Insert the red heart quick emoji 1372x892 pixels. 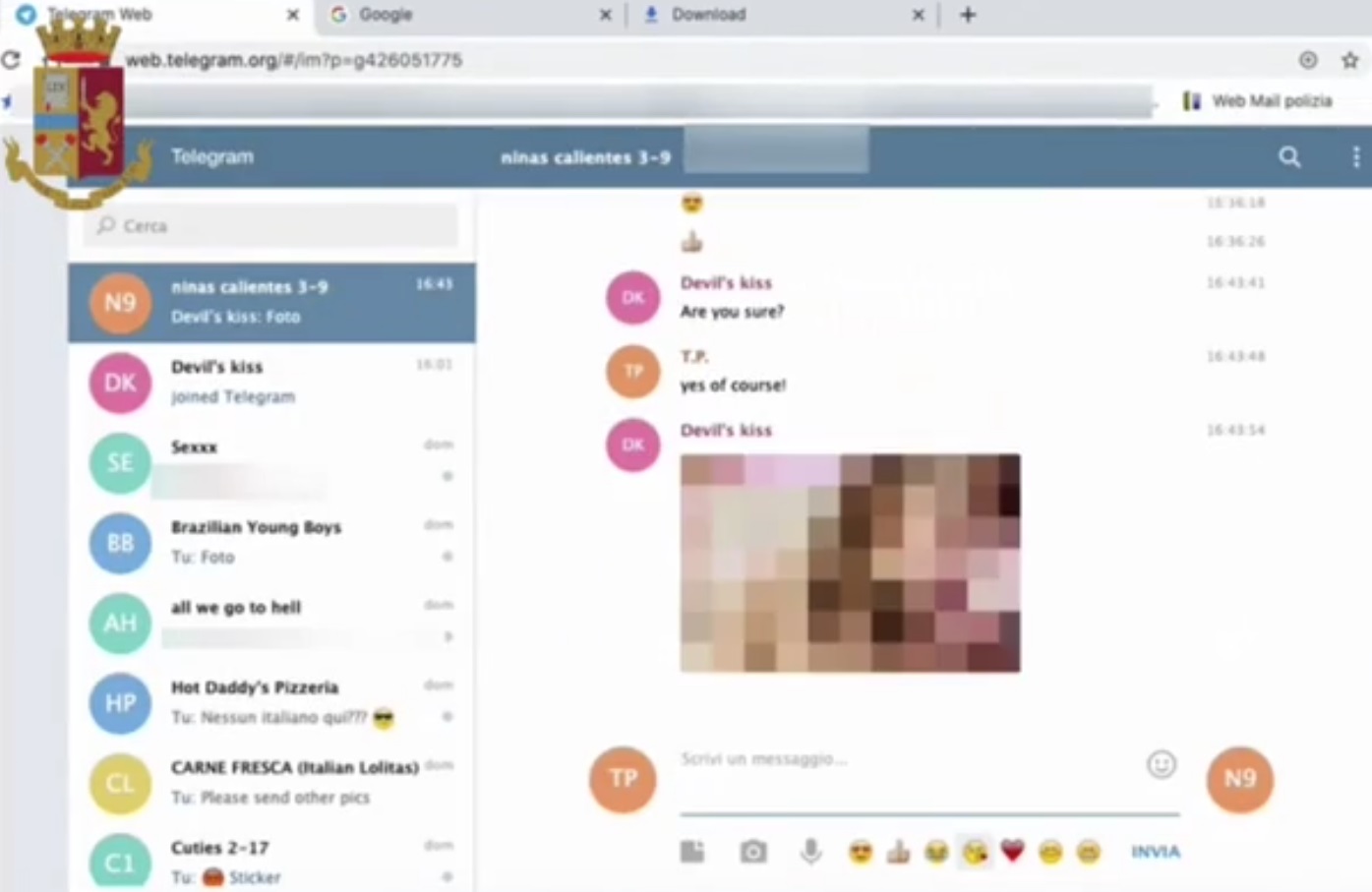click(1012, 852)
